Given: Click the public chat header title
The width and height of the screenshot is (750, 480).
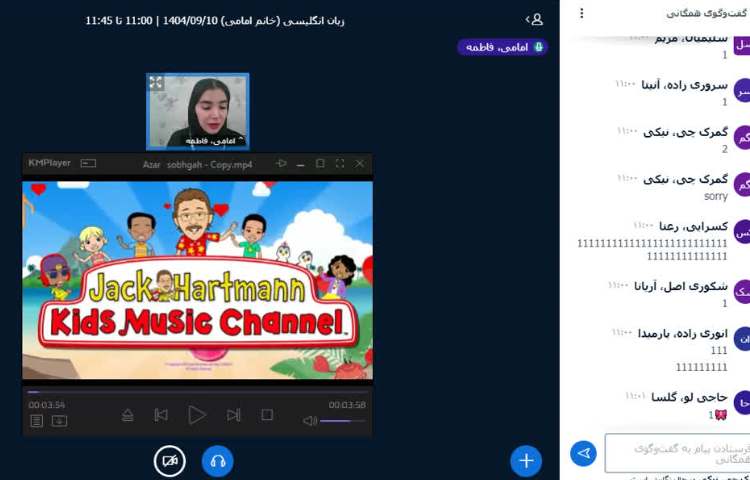Looking at the screenshot, I should [x=707, y=13].
